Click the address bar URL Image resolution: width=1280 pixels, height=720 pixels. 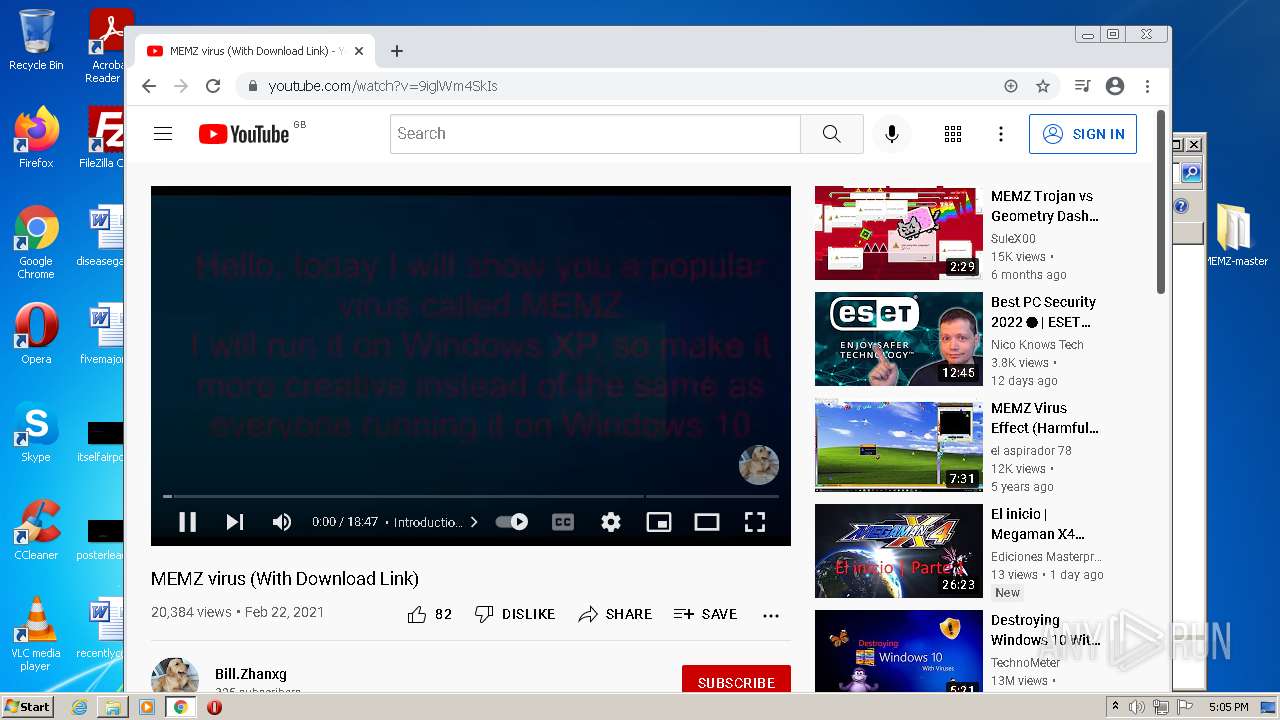point(383,86)
